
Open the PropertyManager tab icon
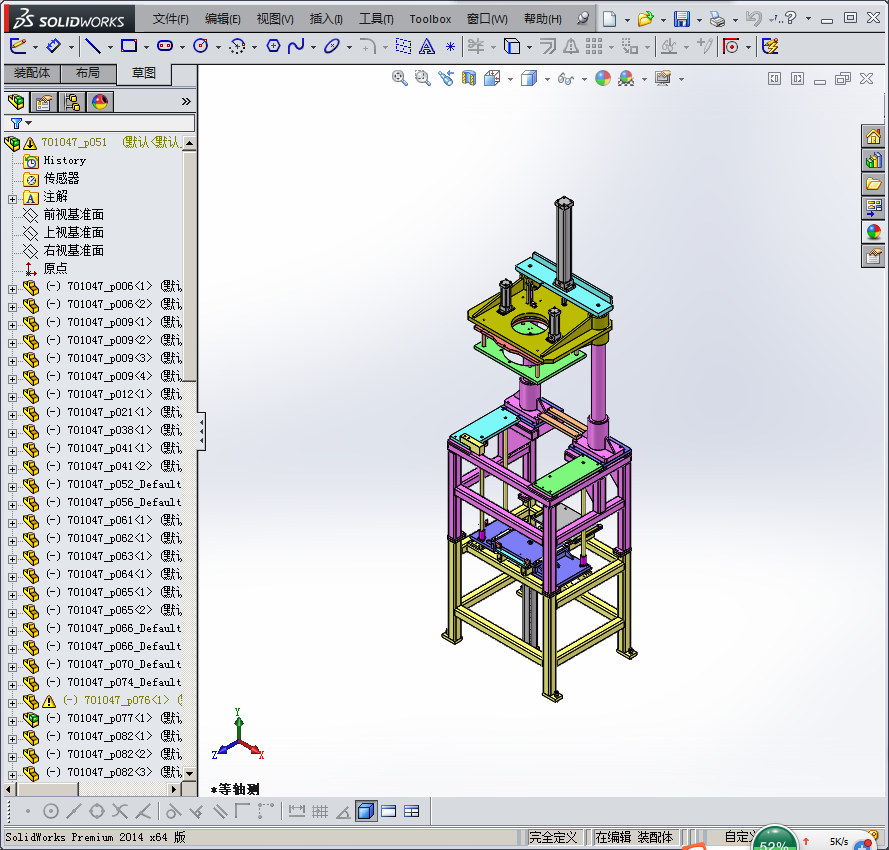(44, 102)
